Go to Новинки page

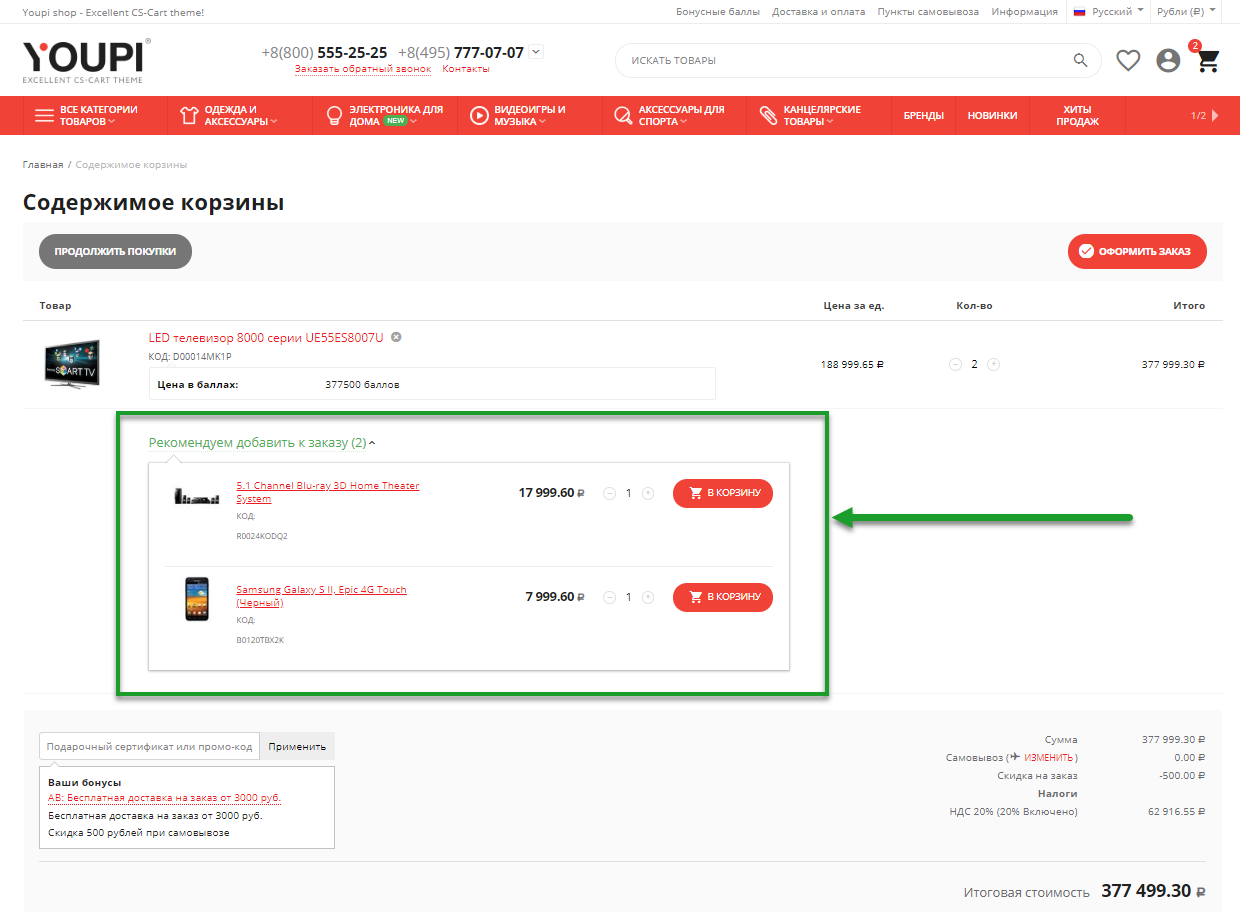(x=992, y=115)
